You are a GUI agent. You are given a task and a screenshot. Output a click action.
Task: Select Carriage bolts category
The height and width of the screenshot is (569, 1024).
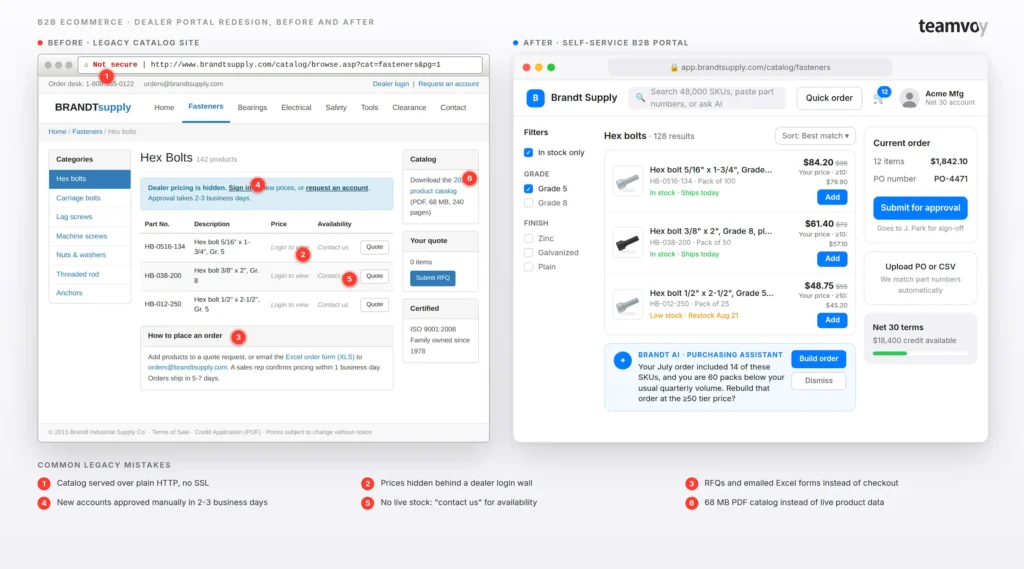(78, 198)
